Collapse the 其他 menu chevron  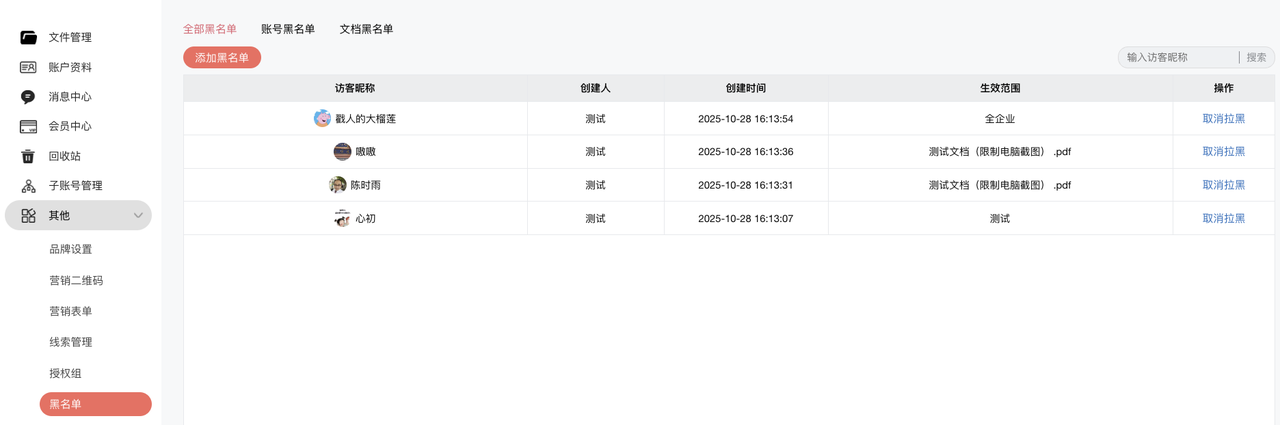[x=138, y=216]
